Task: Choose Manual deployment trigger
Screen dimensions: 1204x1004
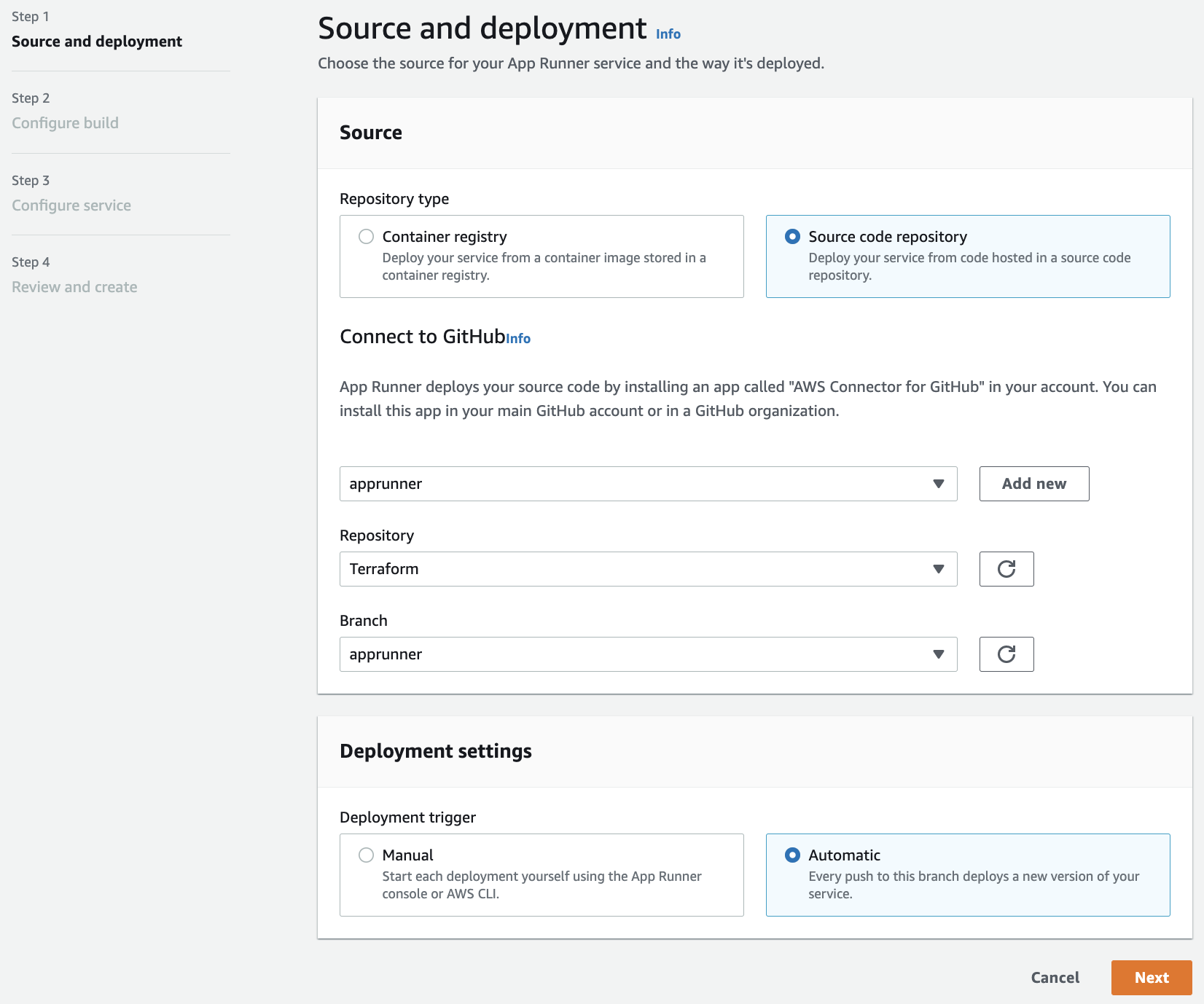Action: click(x=366, y=855)
